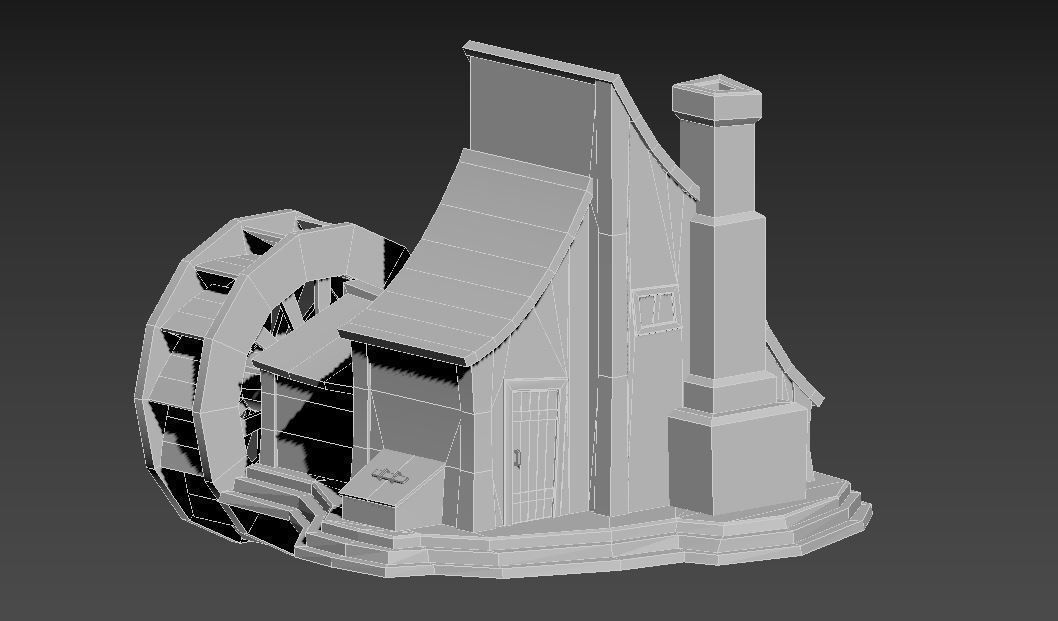Image resolution: width=1058 pixels, height=621 pixels.
Task: Click the door handle detail
Action: 517,460
